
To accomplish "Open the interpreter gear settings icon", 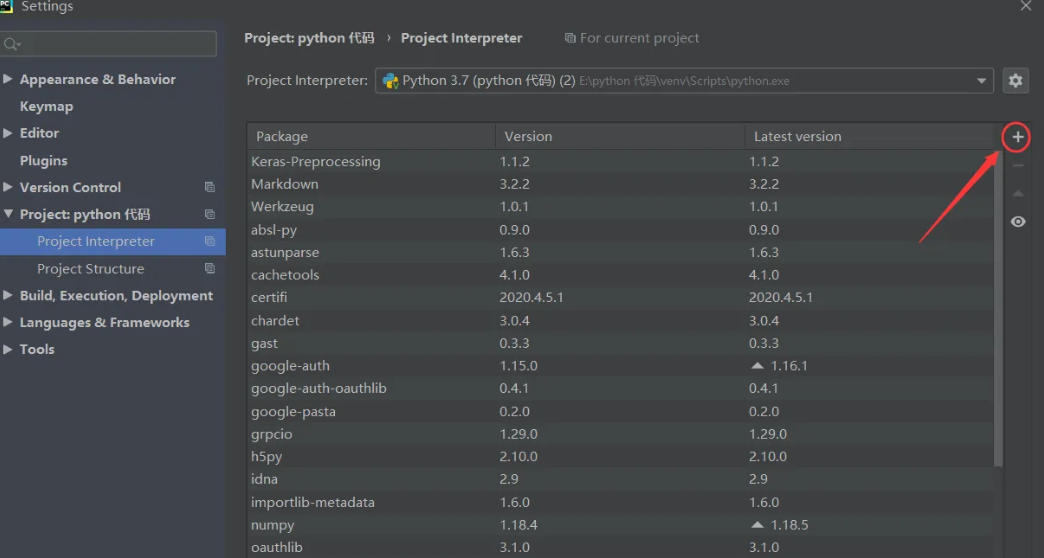I will click(x=1015, y=81).
